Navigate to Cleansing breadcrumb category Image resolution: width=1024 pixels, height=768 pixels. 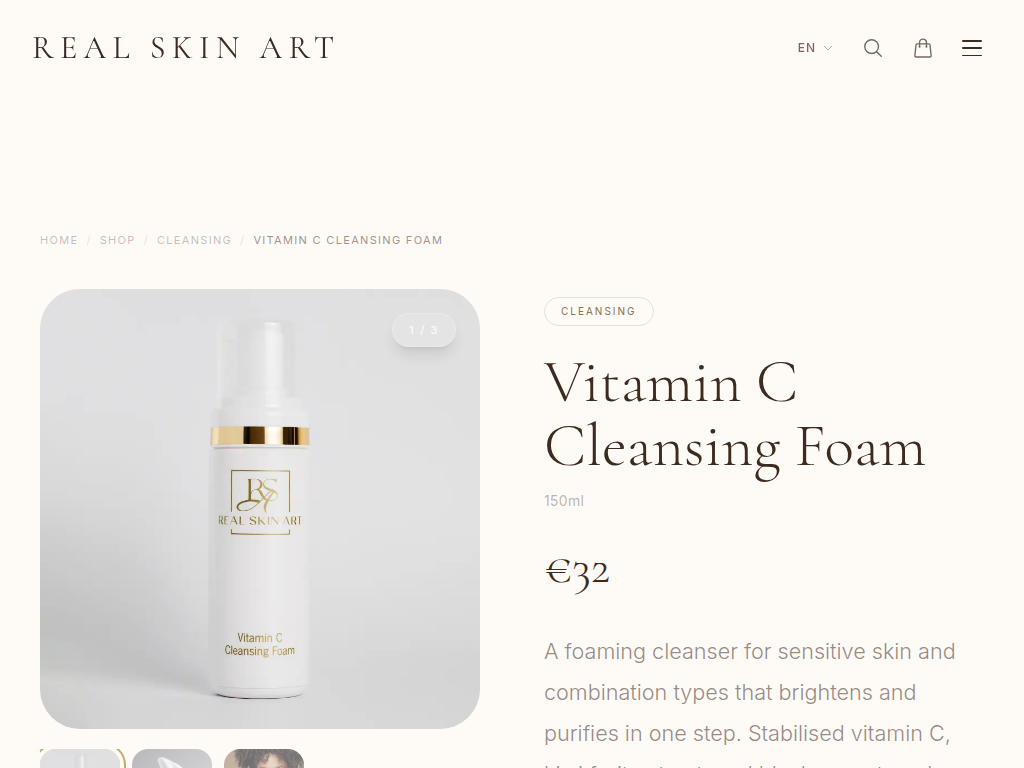(x=194, y=240)
